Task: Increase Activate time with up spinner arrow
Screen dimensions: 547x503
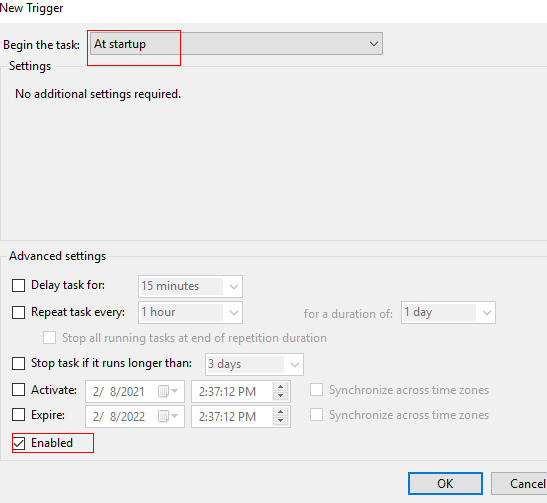Action: (x=280, y=387)
